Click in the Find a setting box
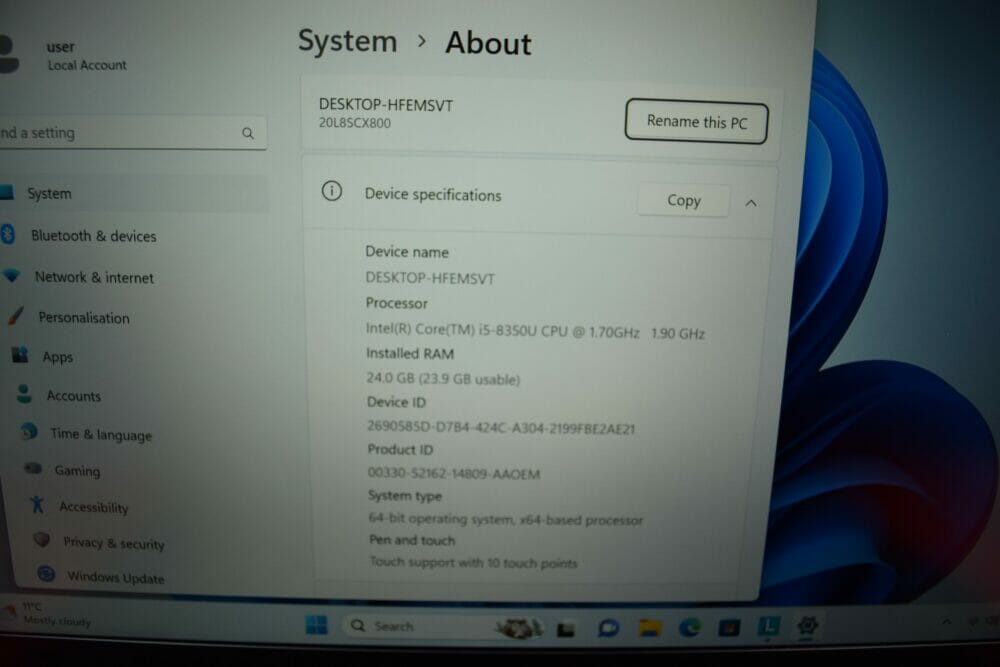Viewport: 1000px width, 667px height. click(x=133, y=133)
